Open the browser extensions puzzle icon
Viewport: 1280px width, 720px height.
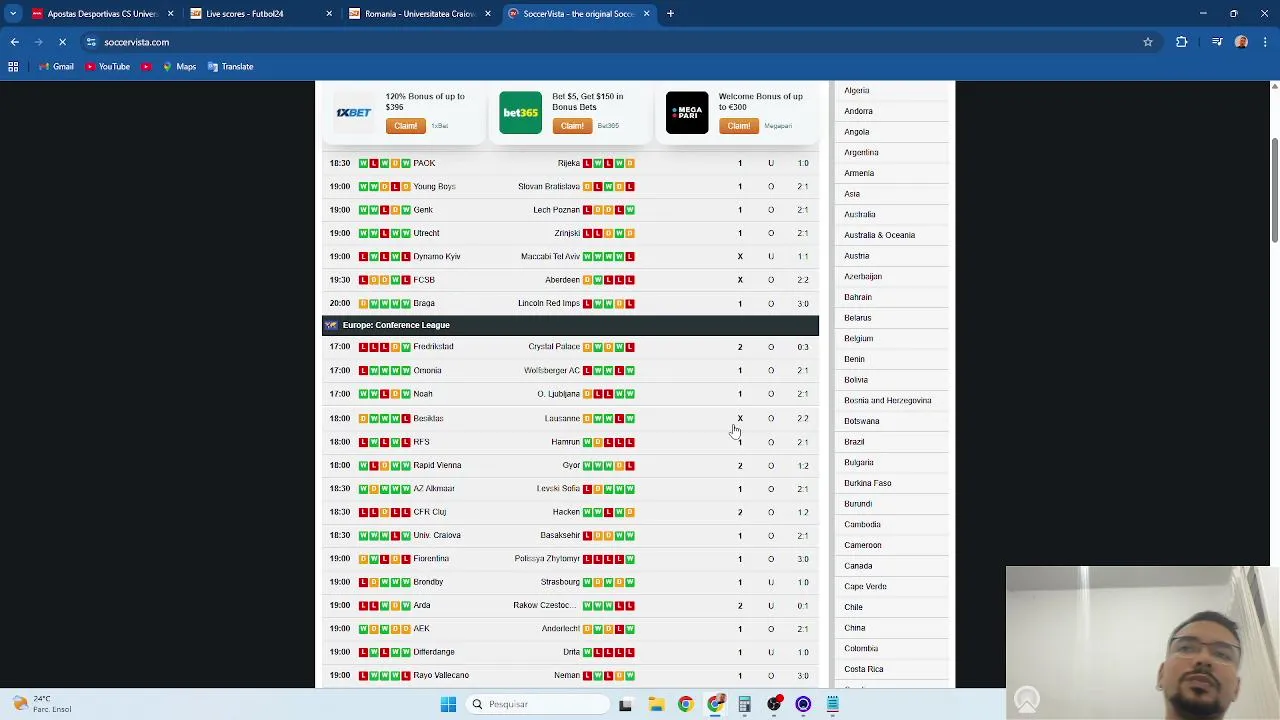click(x=1182, y=42)
